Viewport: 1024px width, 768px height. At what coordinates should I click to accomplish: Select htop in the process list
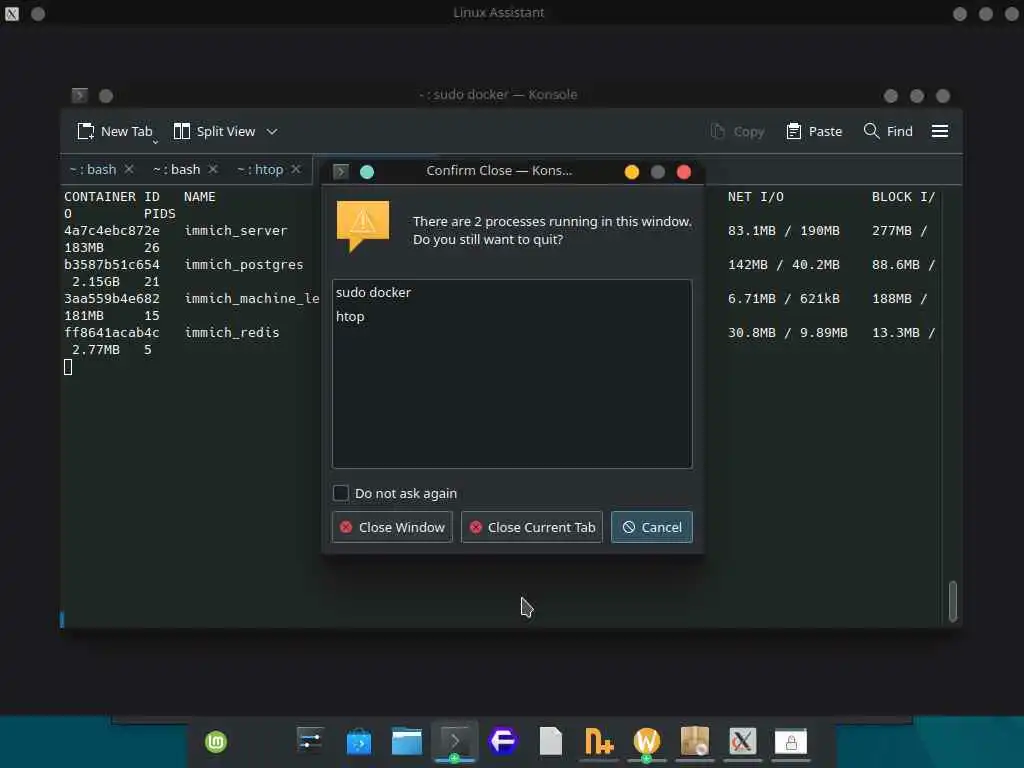click(350, 317)
